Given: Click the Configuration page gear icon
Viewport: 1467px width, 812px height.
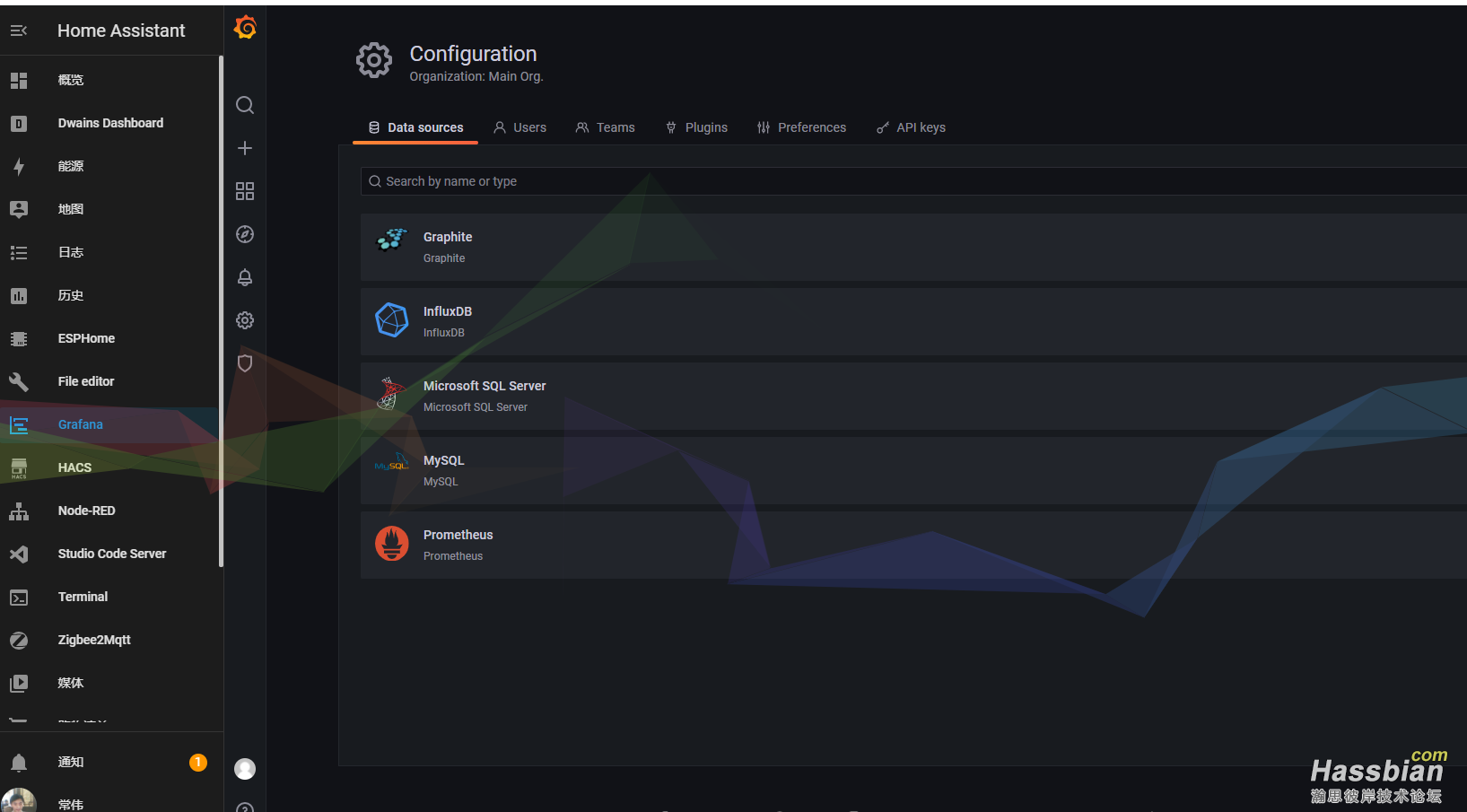Looking at the screenshot, I should pyautogui.click(x=374, y=61).
